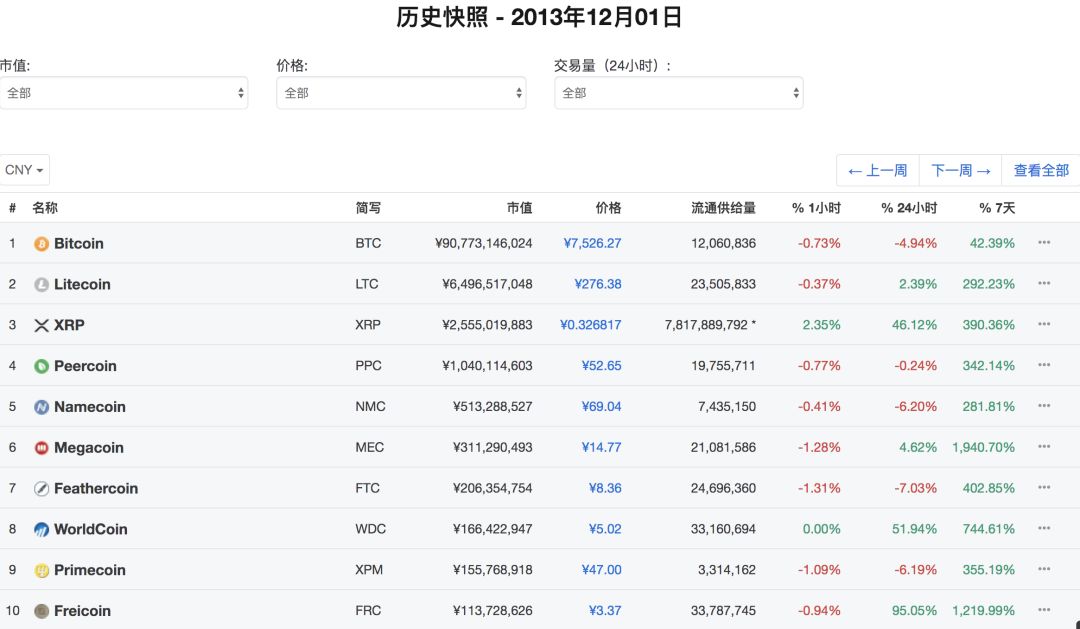Open the more options menu for WorldCoin row
The height and width of the screenshot is (629, 1080).
click(x=1044, y=528)
